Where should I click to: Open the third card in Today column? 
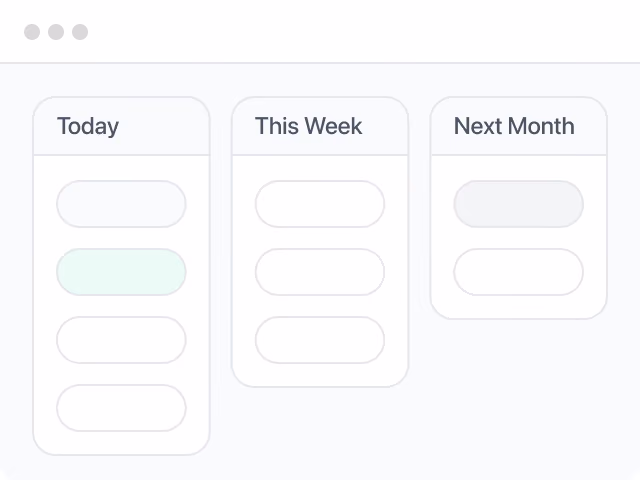point(121,340)
